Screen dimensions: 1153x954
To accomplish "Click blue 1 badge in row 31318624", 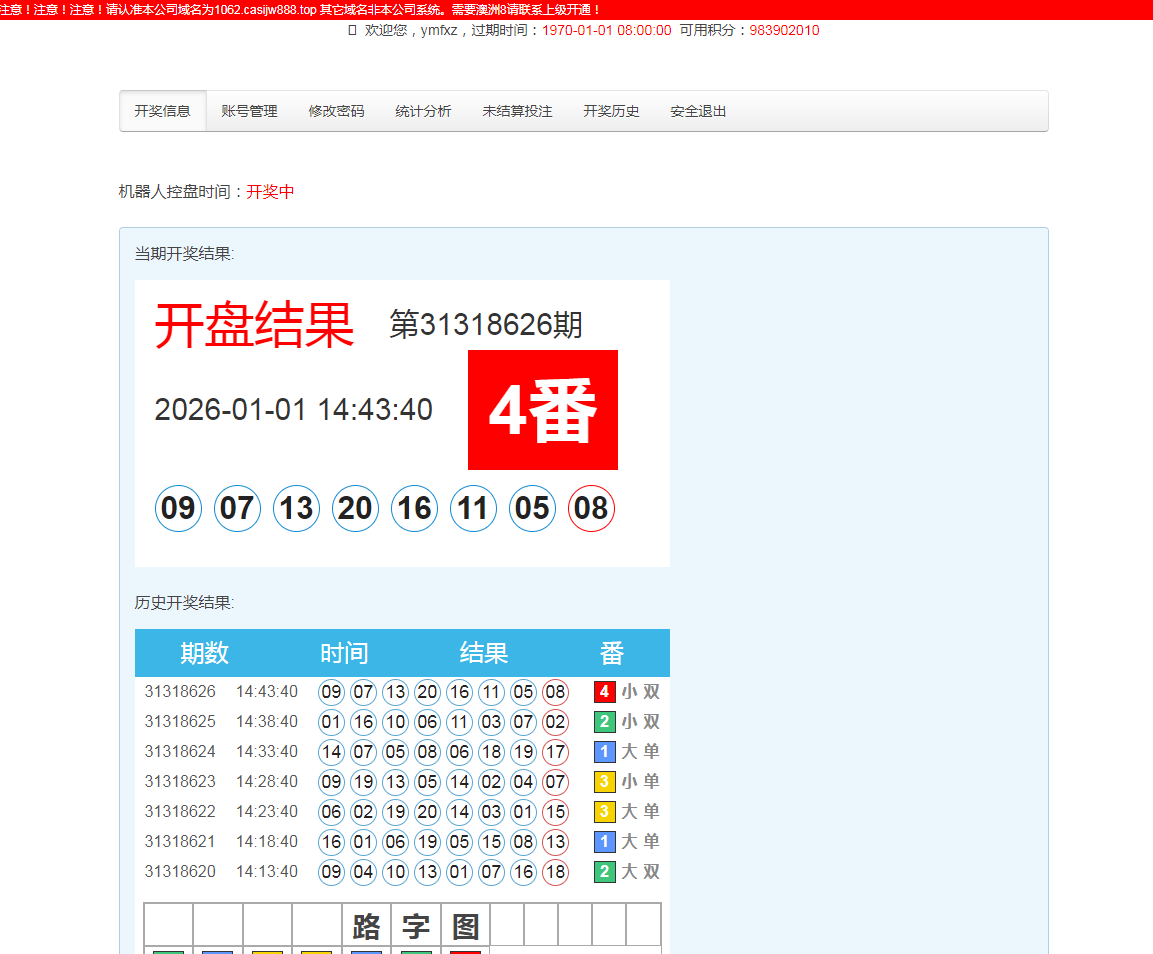I will (x=604, y=752).
